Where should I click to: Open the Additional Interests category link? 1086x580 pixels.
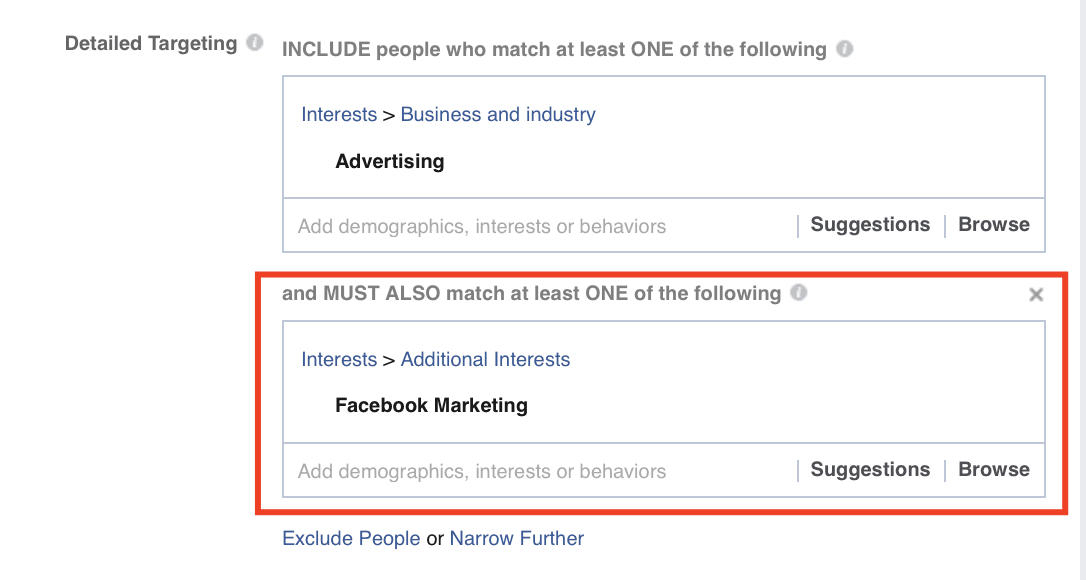click(x=485, y=359)
